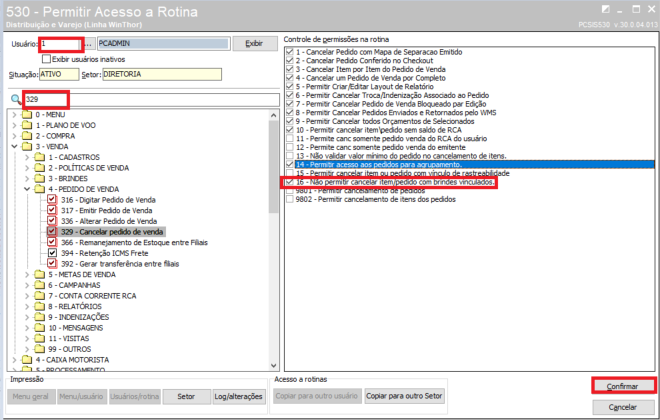Click the 2 - COMPRA folder icon
660x420 pixels.
tap(27, 136)
